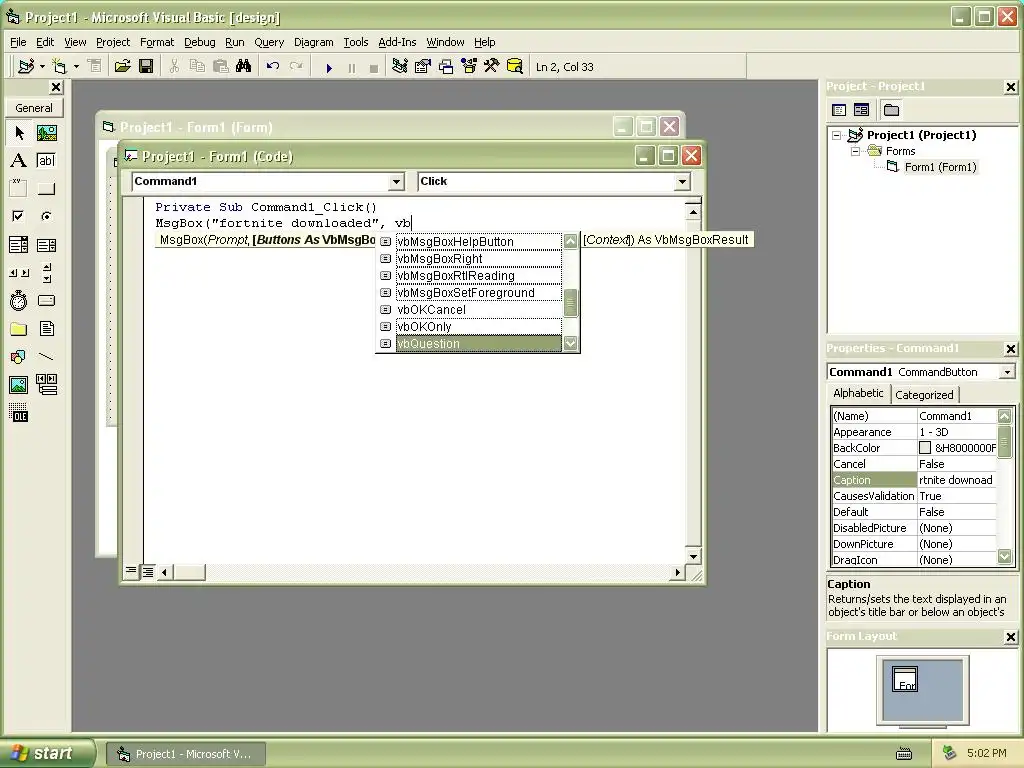The width and height of the screenshot is (1024, 768).
Task: Click the Find binoculars icon
Action: [244, 67]
